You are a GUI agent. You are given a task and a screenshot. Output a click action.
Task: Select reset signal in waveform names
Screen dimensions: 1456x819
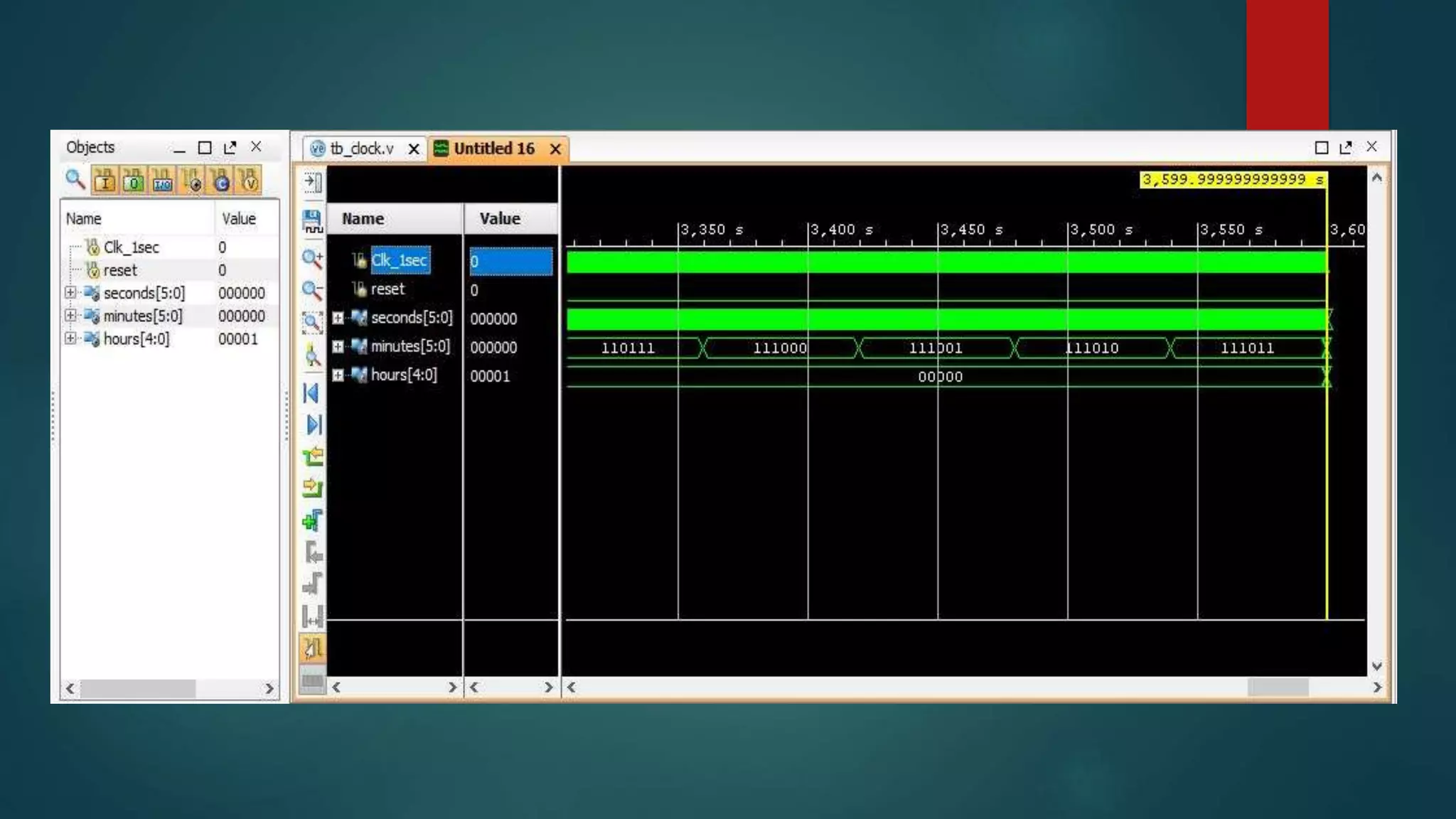[387, 289]
